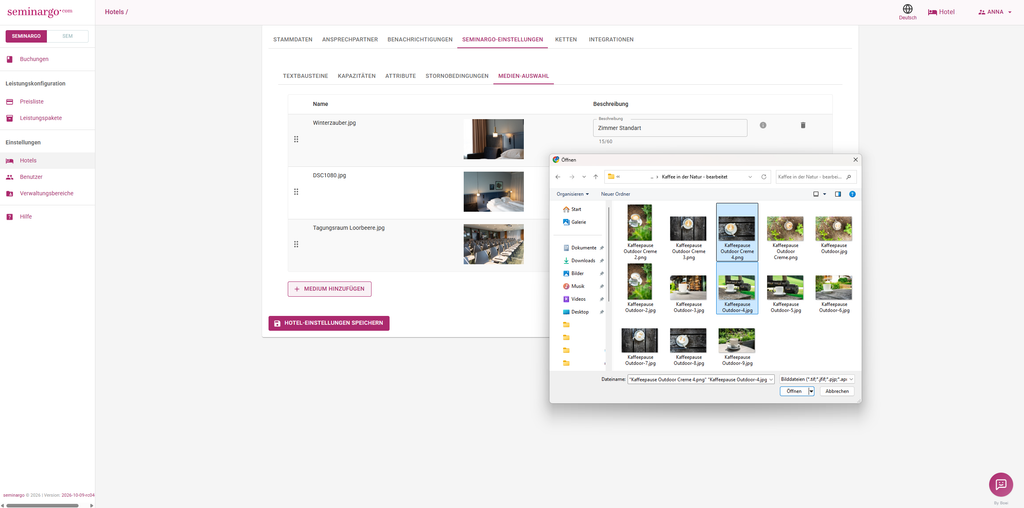
Task: Expand the address bar history dropdown
Action: (x=750, y=177)
